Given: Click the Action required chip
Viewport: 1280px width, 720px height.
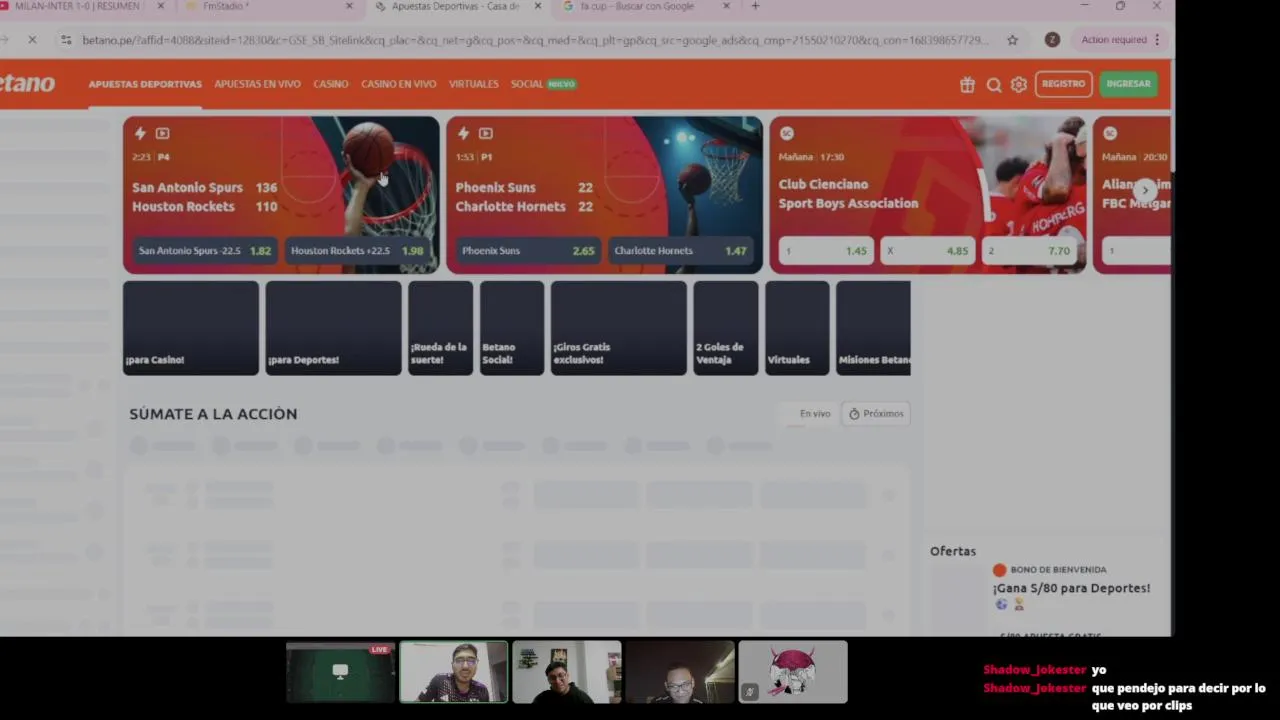Looking at the screenshot, I should click(1120, 40).
